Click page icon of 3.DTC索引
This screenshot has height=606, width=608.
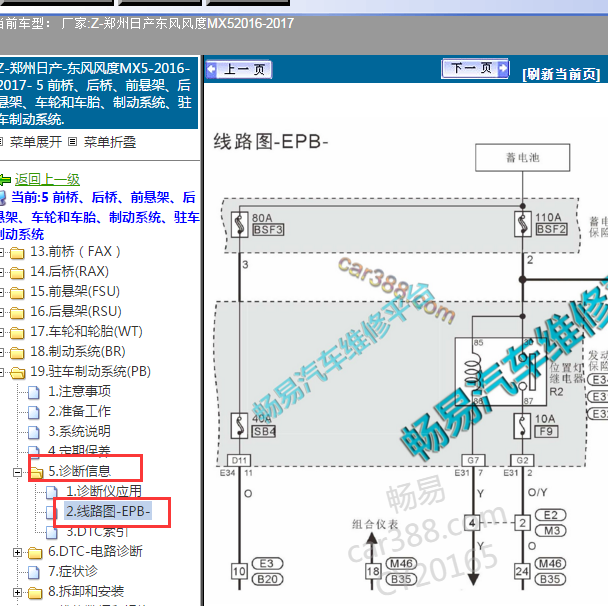[x=52, y=532]
